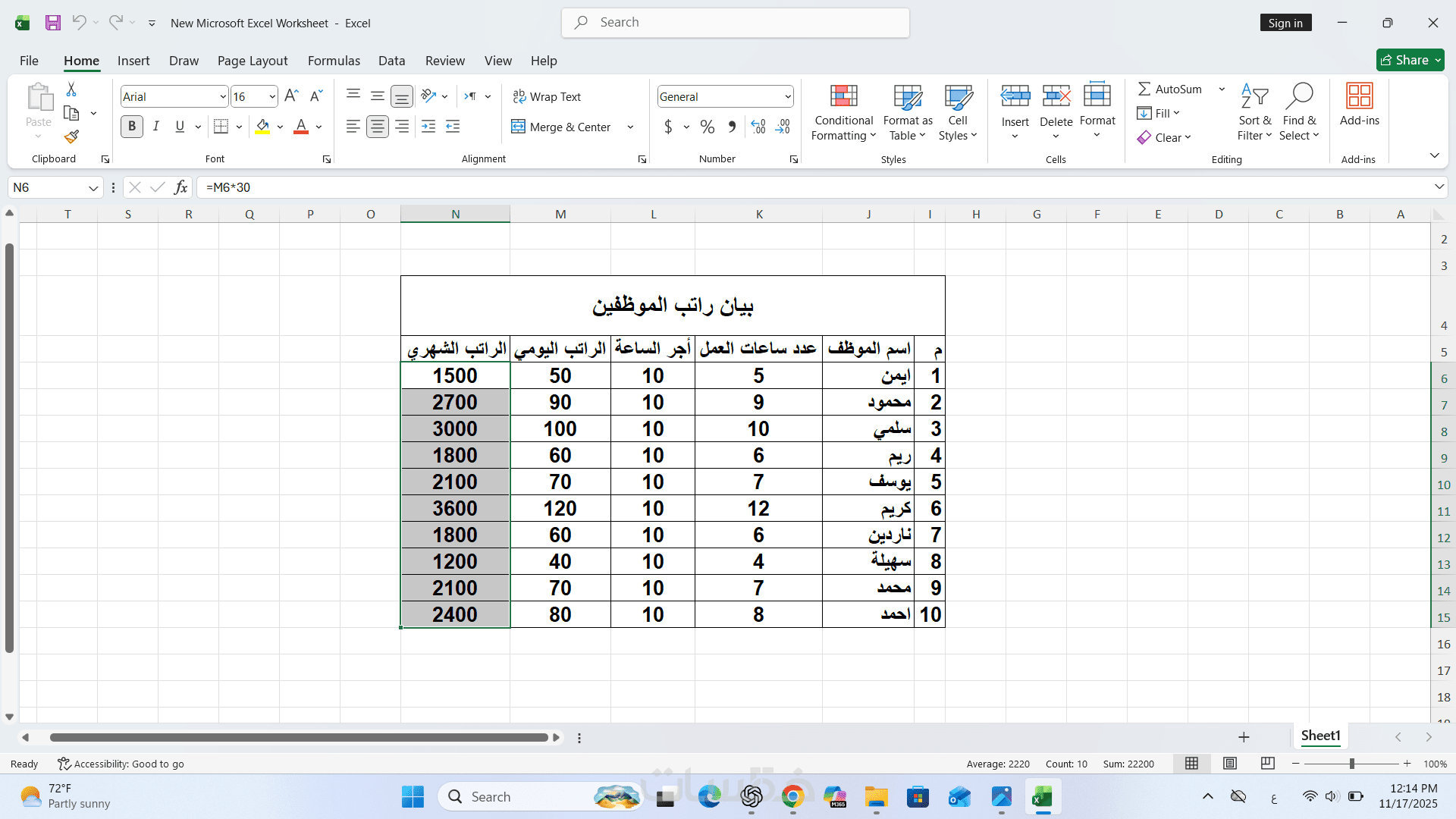
Task: Click Increase Font Size icon
Action: (x=291, y=96)
